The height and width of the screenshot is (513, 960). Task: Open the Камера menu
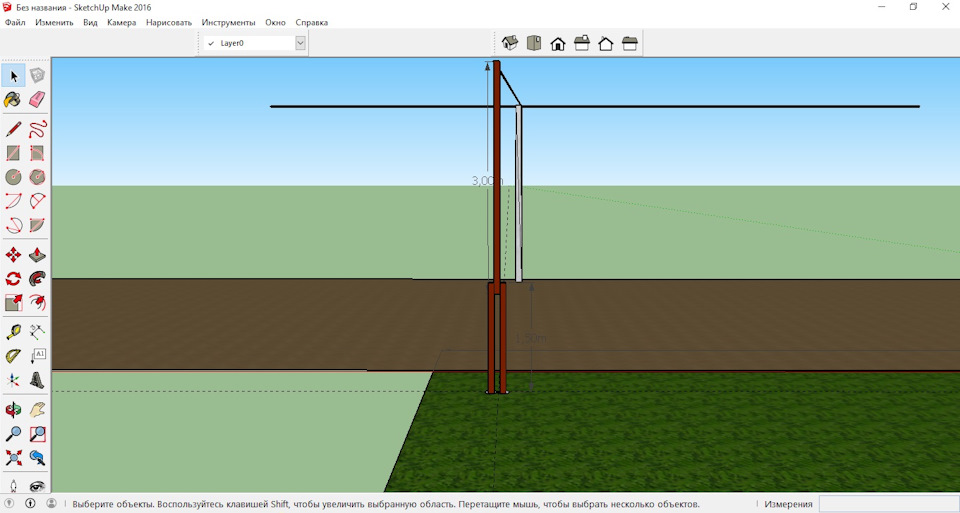(x=121, y=22)
